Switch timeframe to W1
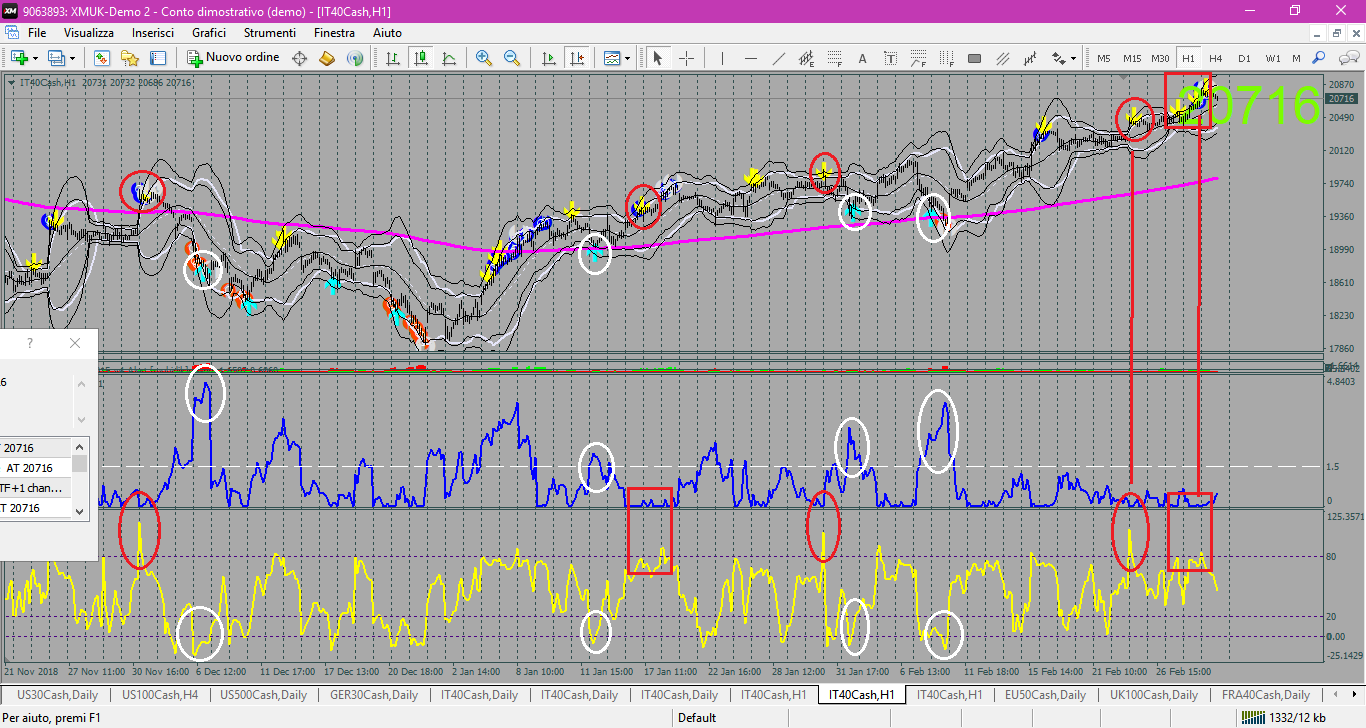 [x=1273, y=58]
